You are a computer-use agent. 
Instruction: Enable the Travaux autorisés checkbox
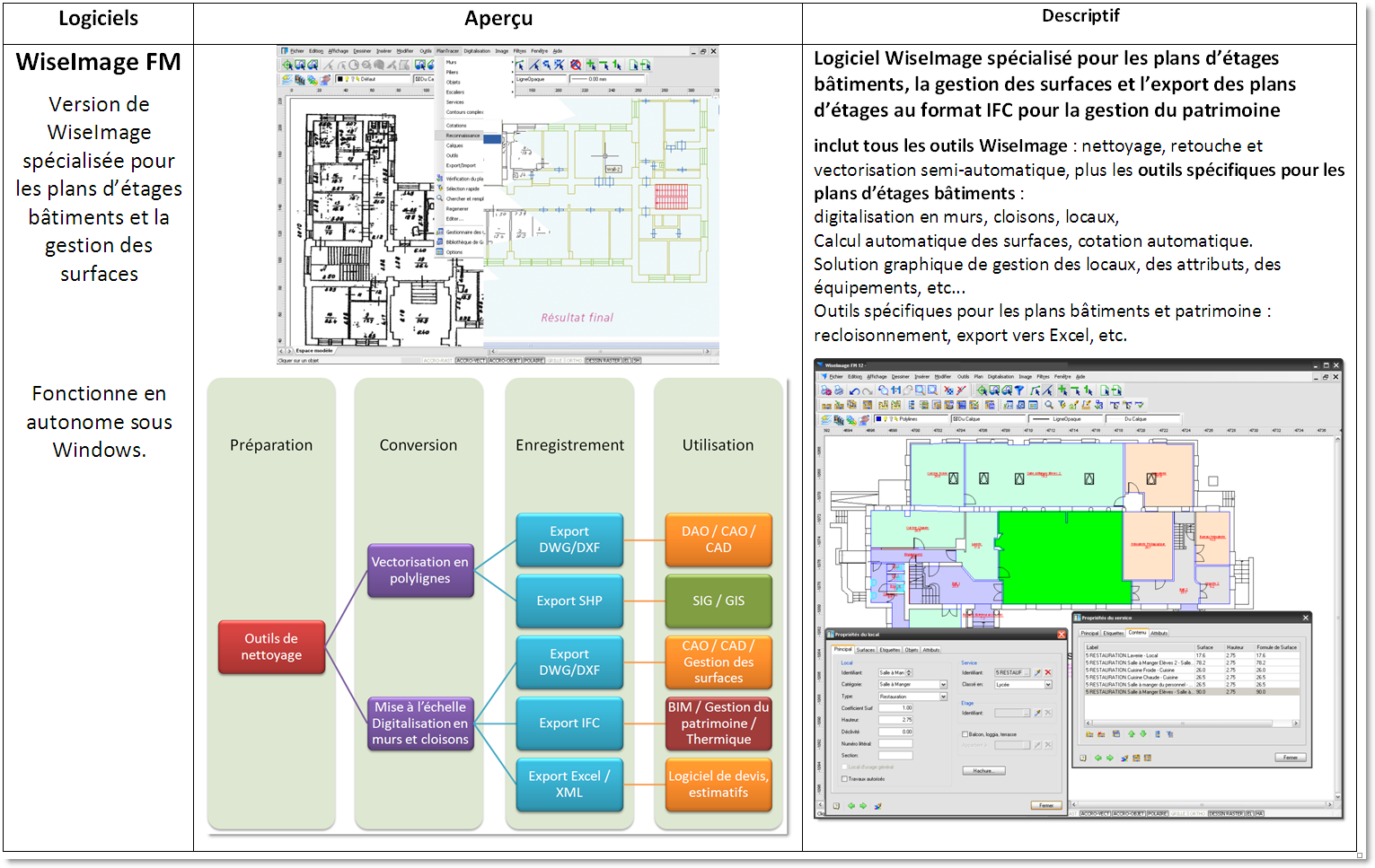(x=844, y=778)
